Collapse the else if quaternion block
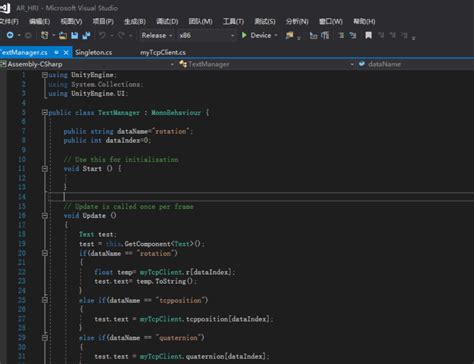 coord(45,338)
